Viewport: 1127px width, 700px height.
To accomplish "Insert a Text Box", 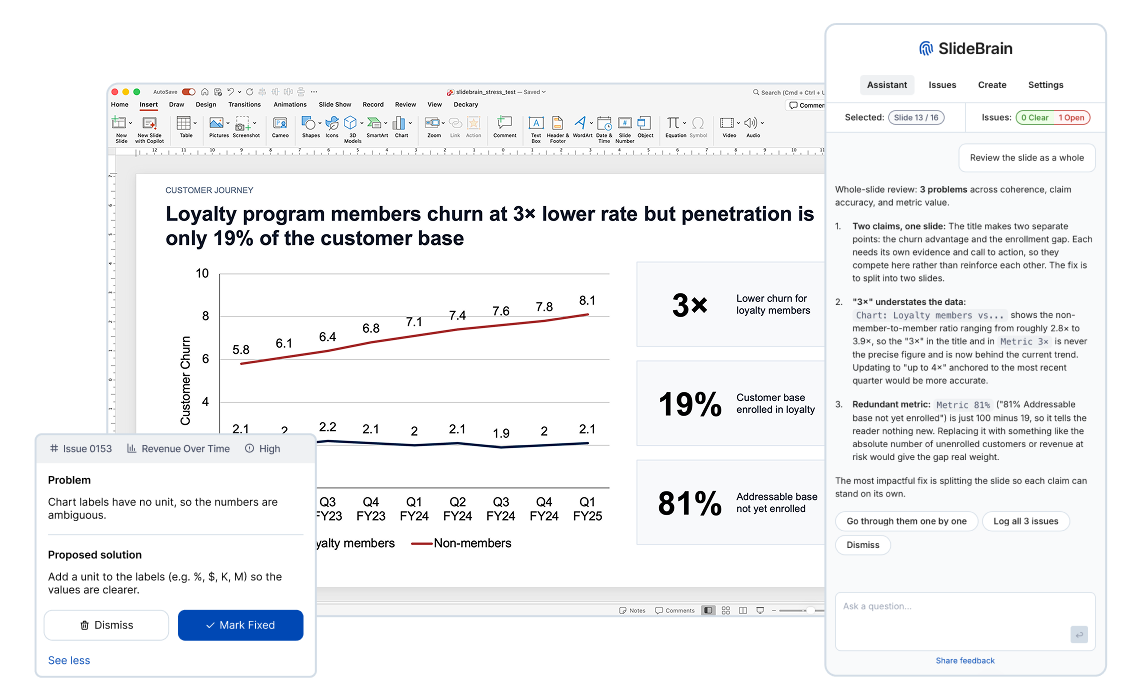I will pyautogui.click(x=536, y=123).
